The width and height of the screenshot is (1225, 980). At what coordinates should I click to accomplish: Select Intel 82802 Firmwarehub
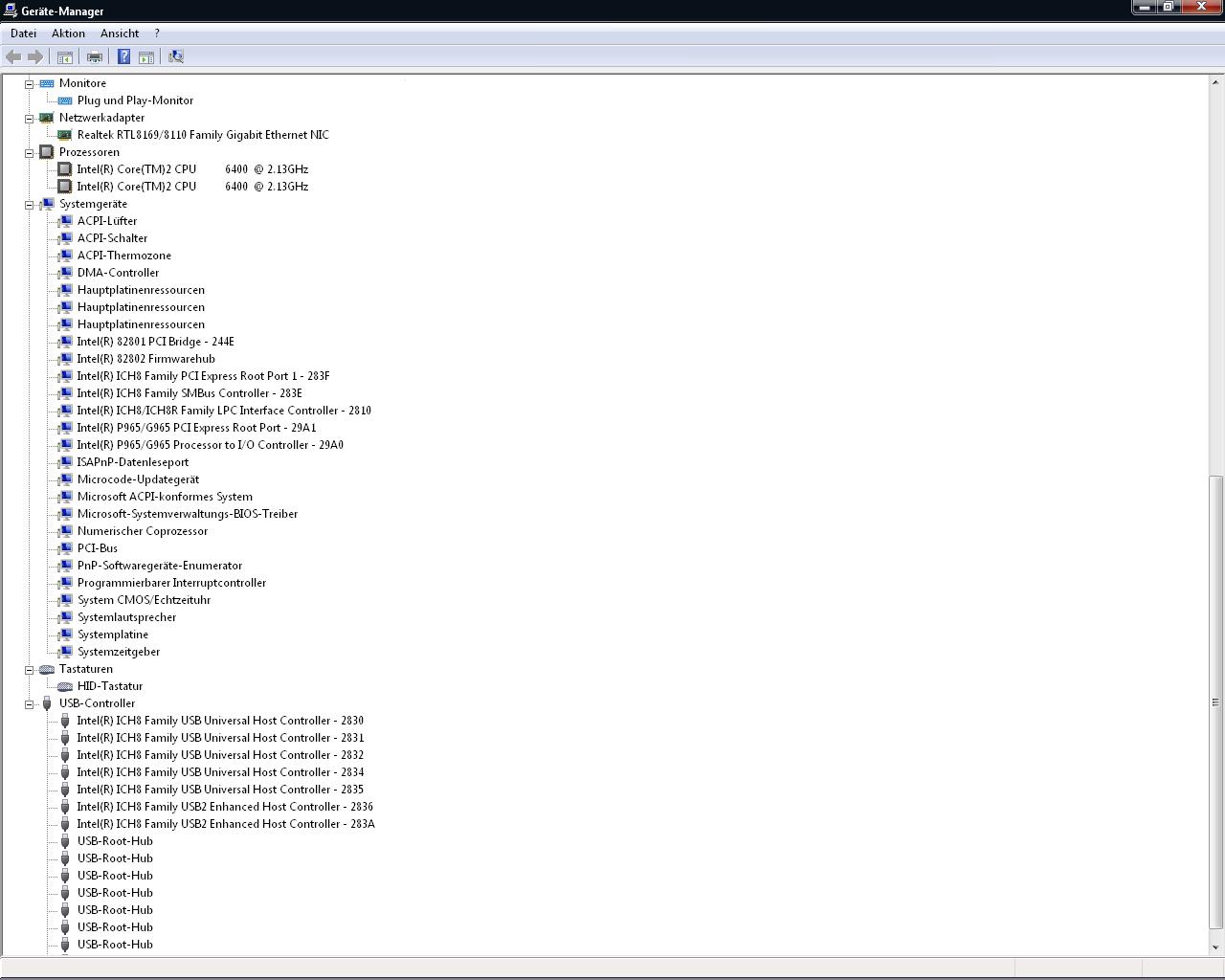pos(145,359)
